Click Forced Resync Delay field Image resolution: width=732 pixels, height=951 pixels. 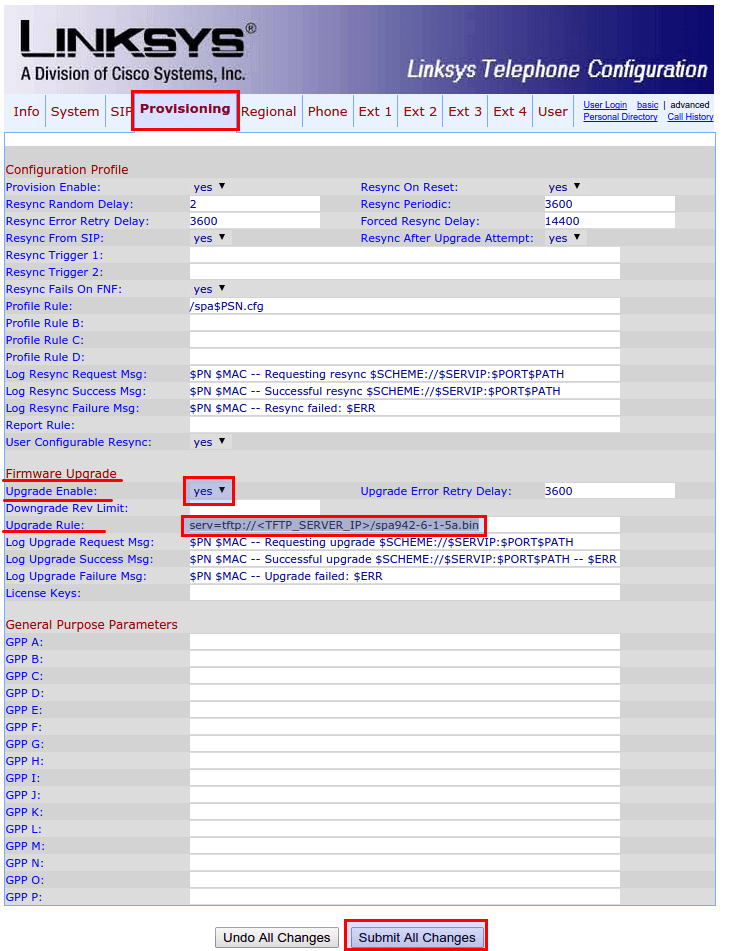(609, 221)
